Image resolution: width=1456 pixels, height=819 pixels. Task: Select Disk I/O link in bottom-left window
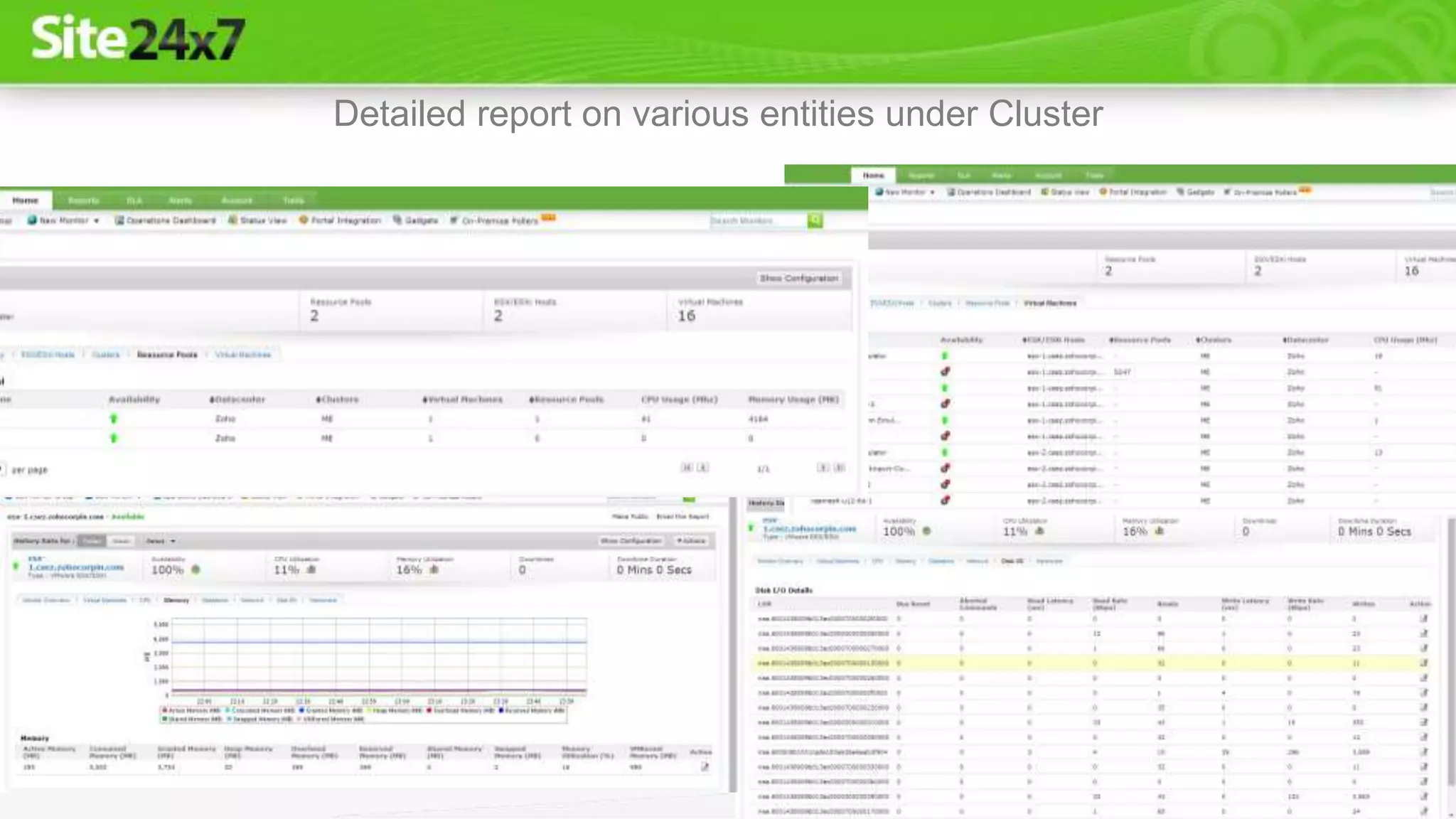click(287, 601)
